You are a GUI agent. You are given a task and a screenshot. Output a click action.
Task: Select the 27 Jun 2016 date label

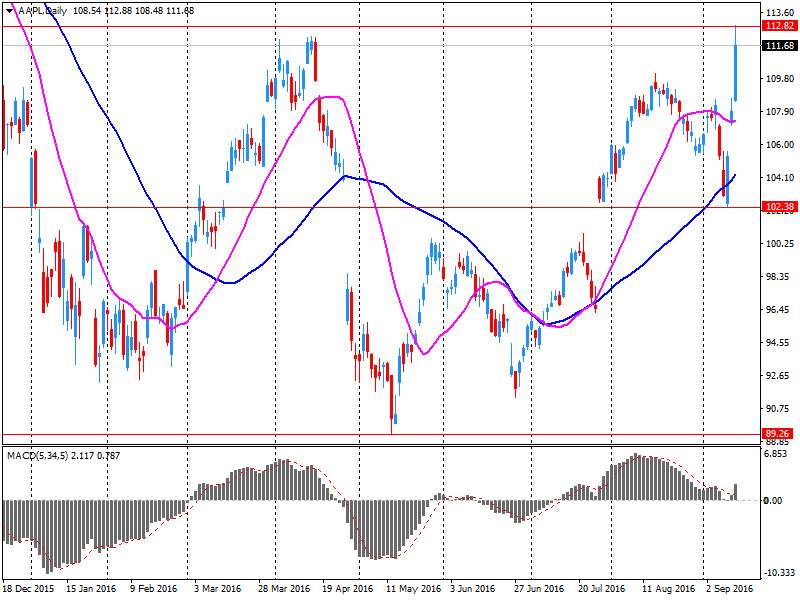tap(539, 588)
